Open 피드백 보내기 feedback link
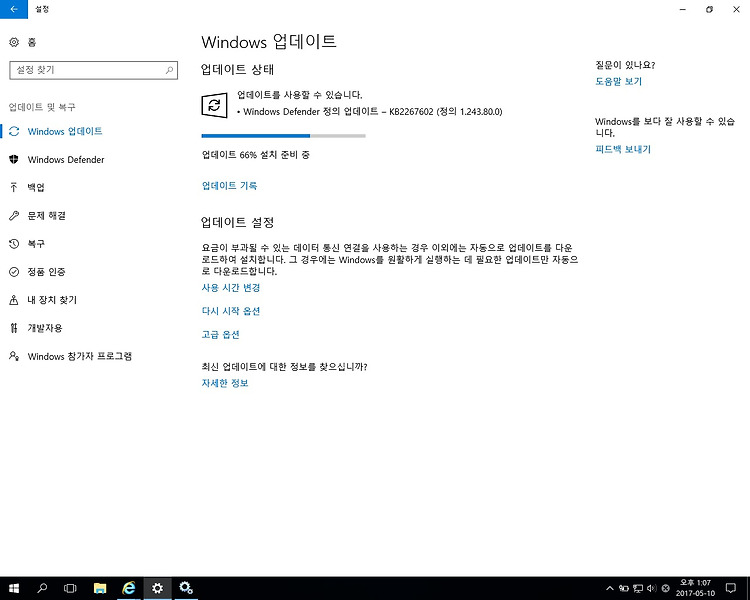Screen dimensions: 750x600 623,149
